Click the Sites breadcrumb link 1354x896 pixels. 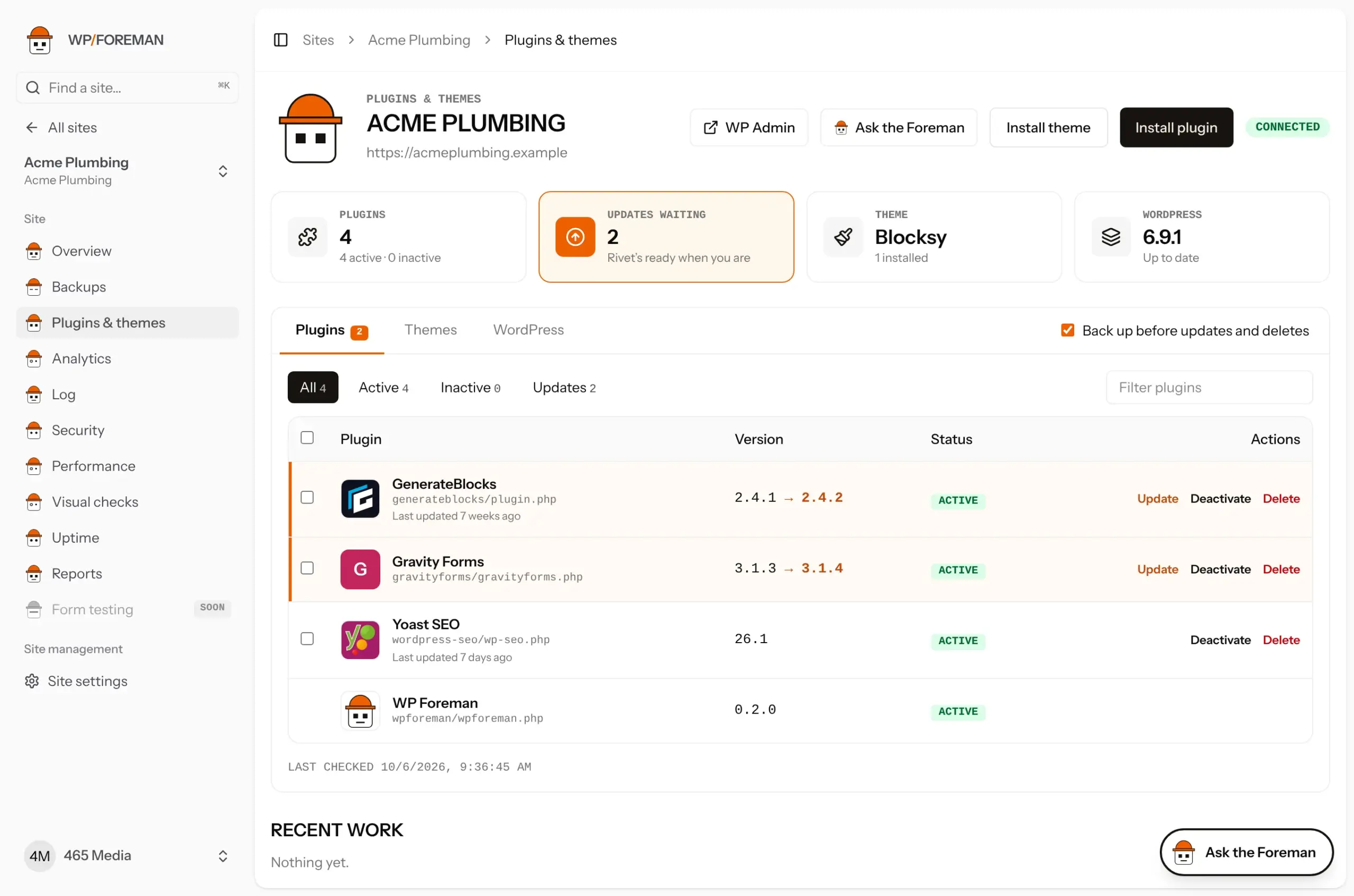(318, 40)
